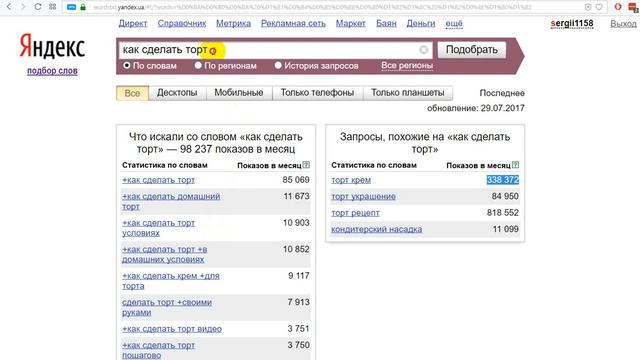Click the browser address bar URL
Screen dimensions: 640x360
click(x=312, y=7)
